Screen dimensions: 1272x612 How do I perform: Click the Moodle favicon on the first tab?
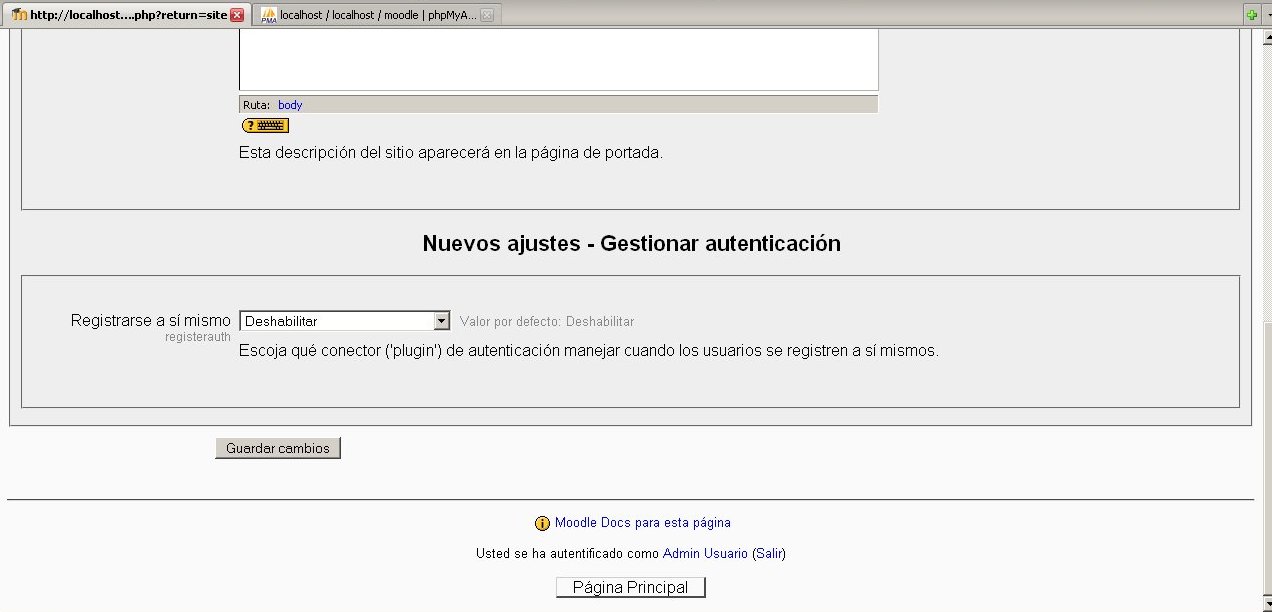(19, 15)
